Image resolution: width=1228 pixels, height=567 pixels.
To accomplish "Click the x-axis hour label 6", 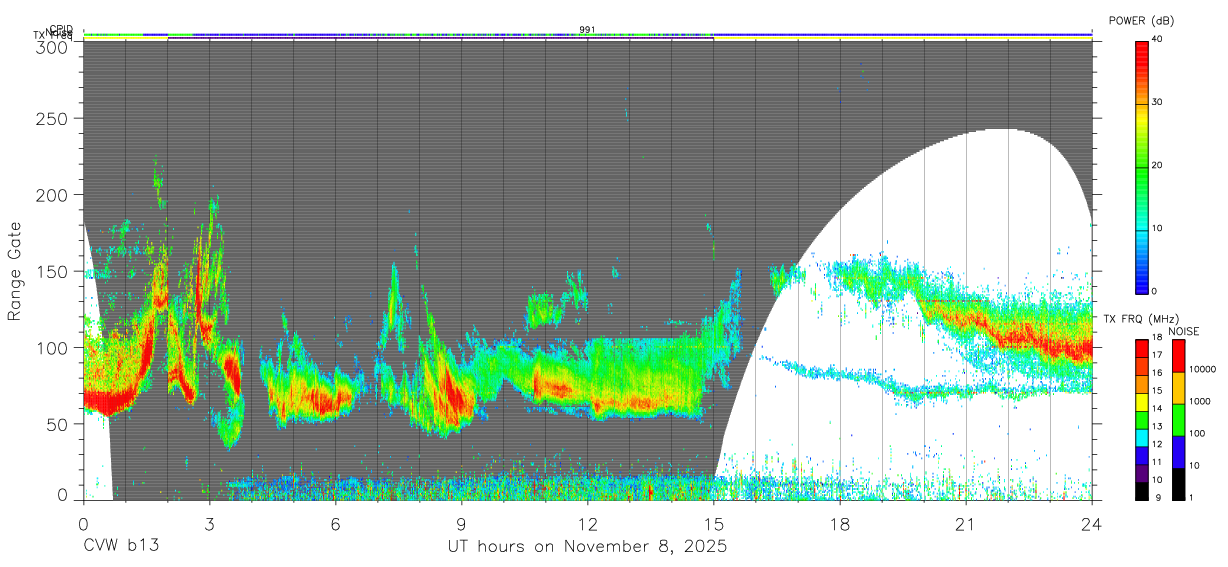I will pyautogui.click(x=335, y=523).
